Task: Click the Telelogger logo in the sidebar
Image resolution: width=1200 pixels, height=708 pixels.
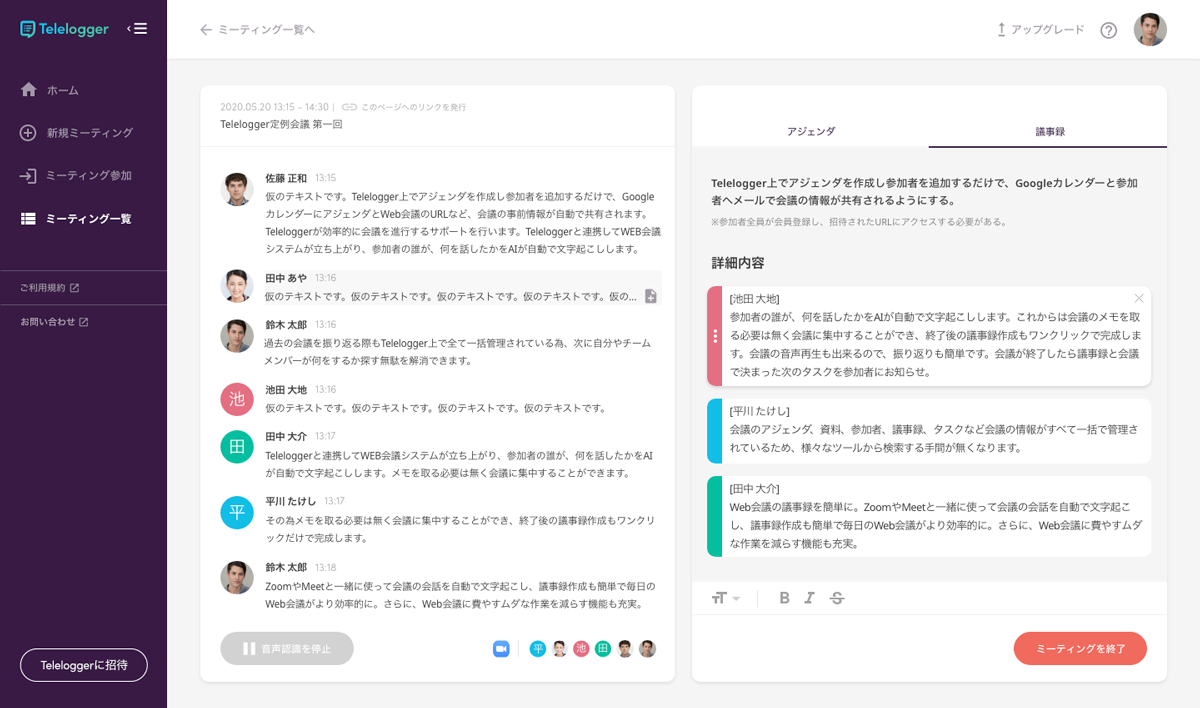Action: click(64, 29)
